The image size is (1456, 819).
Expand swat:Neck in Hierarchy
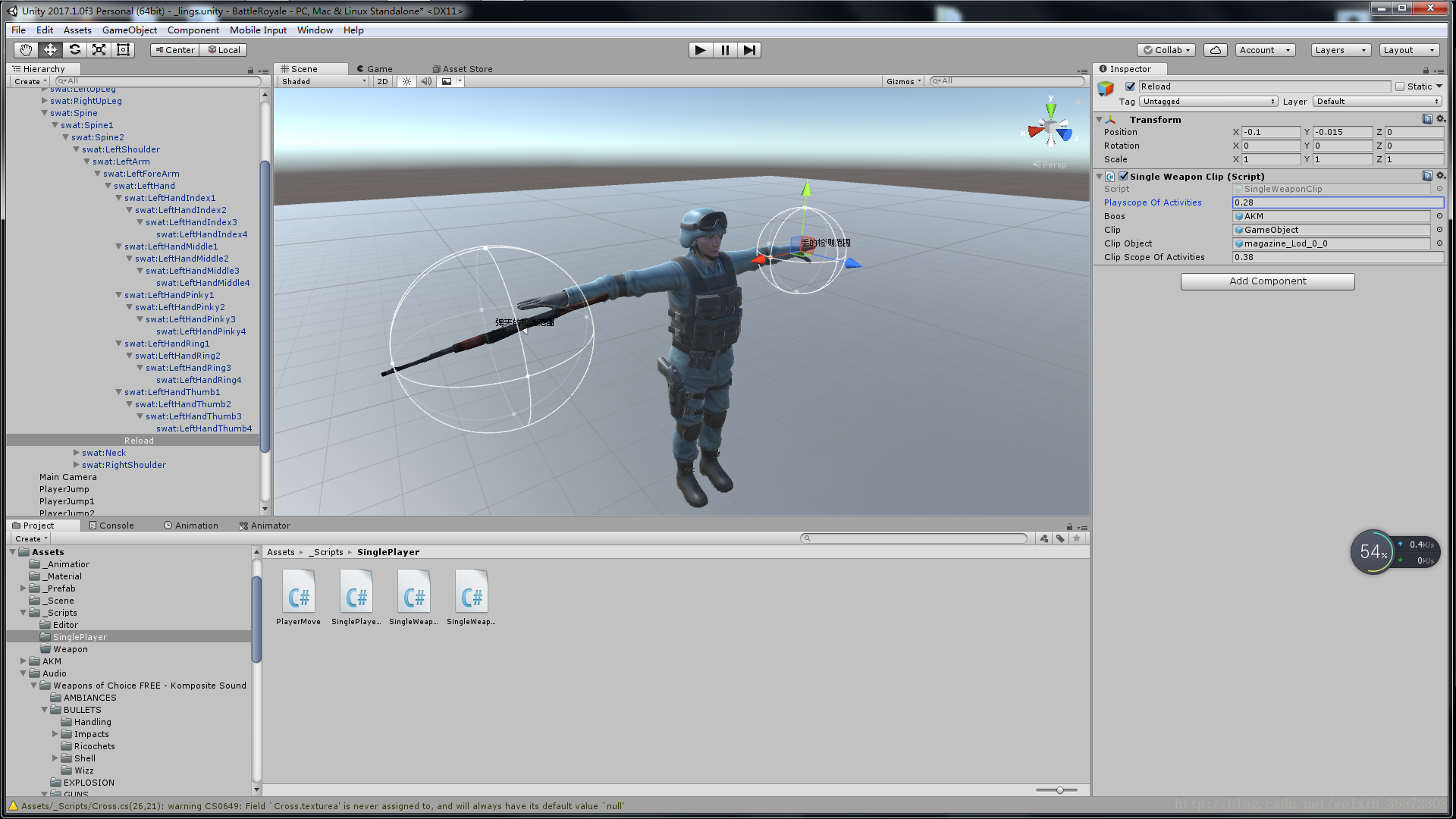coord(77,453)
